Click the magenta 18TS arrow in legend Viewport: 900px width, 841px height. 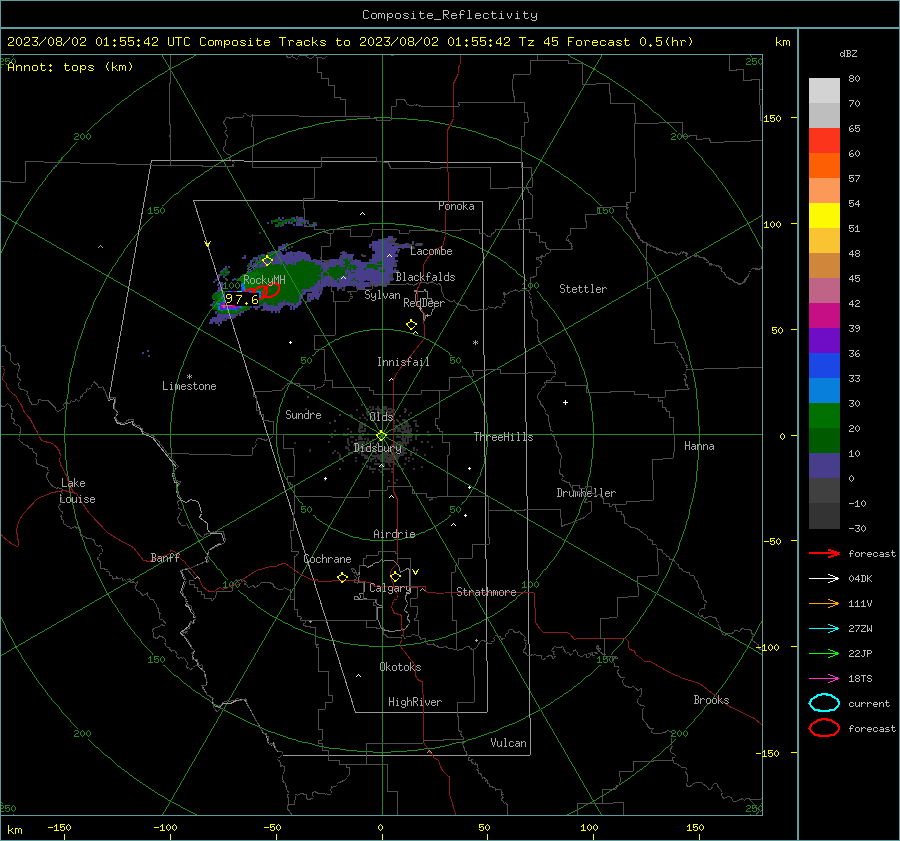coord(824,679)
